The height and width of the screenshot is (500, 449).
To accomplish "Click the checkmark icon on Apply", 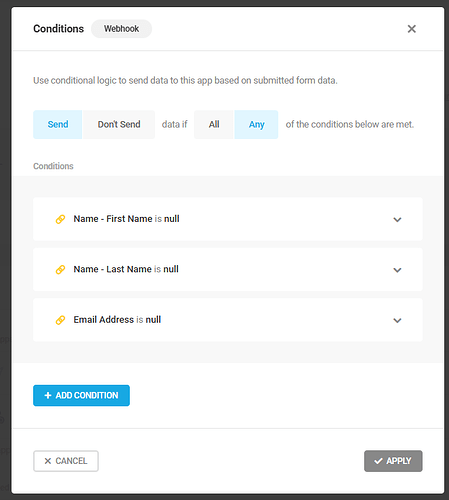I will (378, 461).
